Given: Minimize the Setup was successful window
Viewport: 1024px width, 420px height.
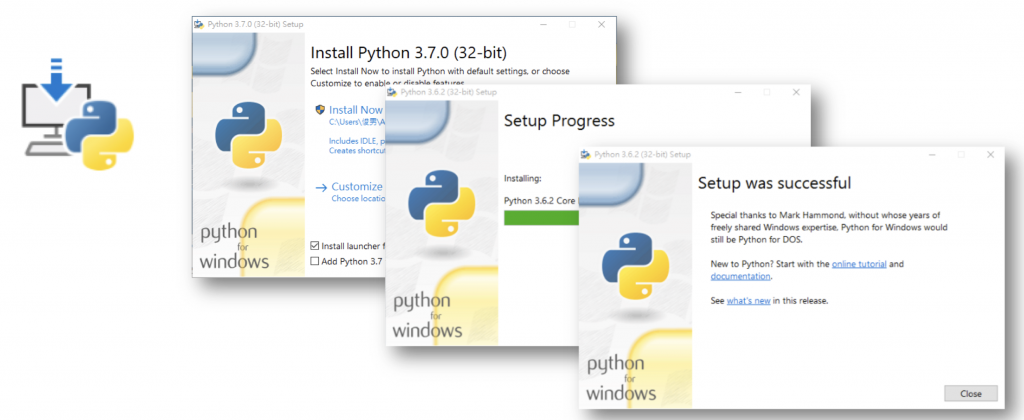Looking at the screenshot, I should 932,154.
